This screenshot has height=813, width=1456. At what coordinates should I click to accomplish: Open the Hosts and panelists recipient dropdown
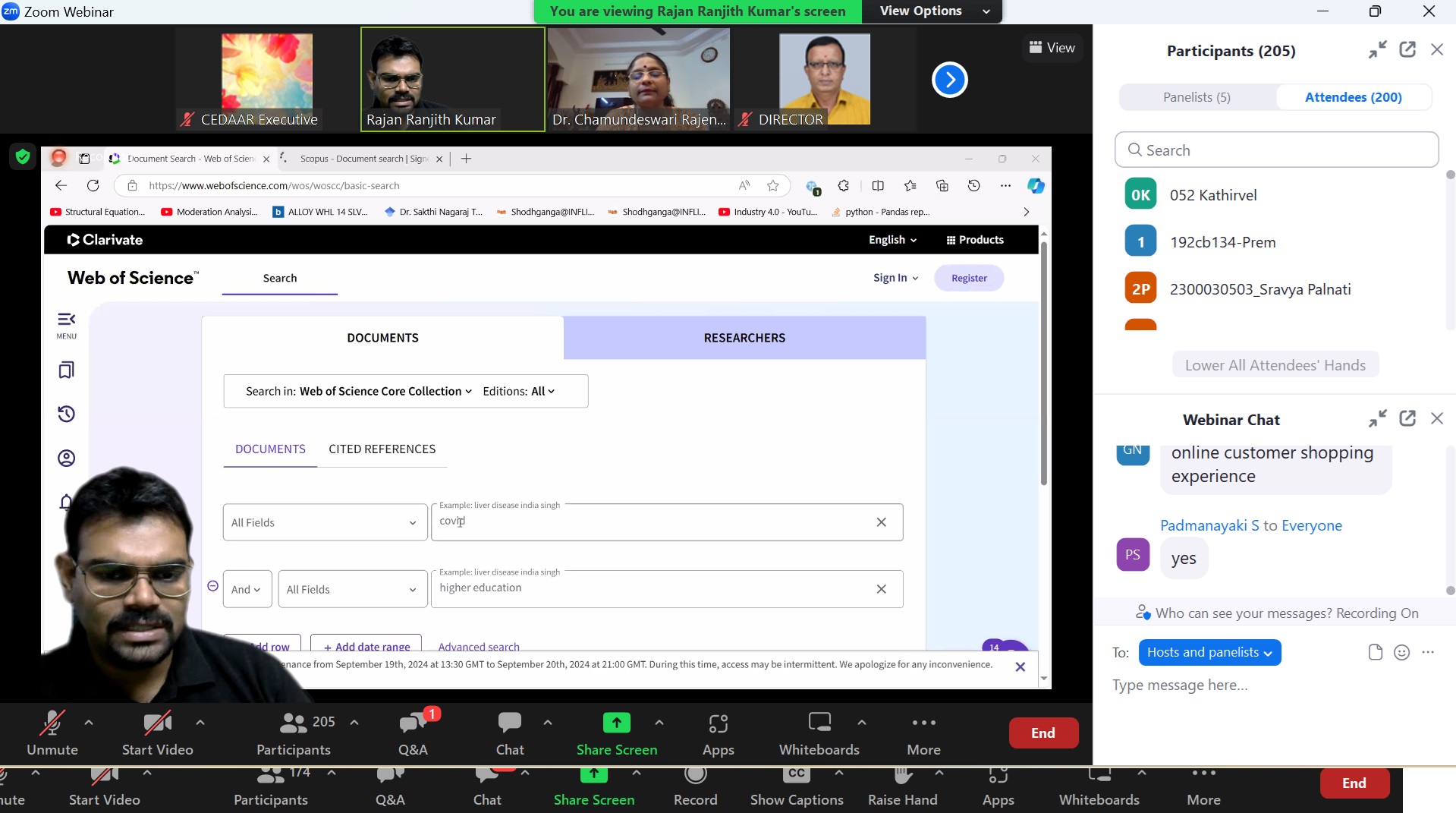click(x=1209, y=653)
